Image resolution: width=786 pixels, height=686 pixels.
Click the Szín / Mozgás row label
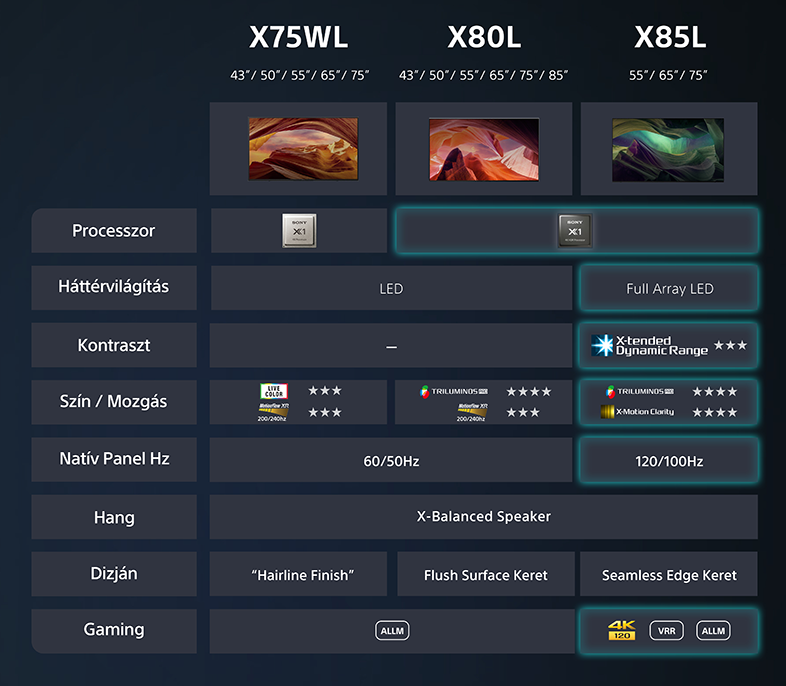(114, 402)
